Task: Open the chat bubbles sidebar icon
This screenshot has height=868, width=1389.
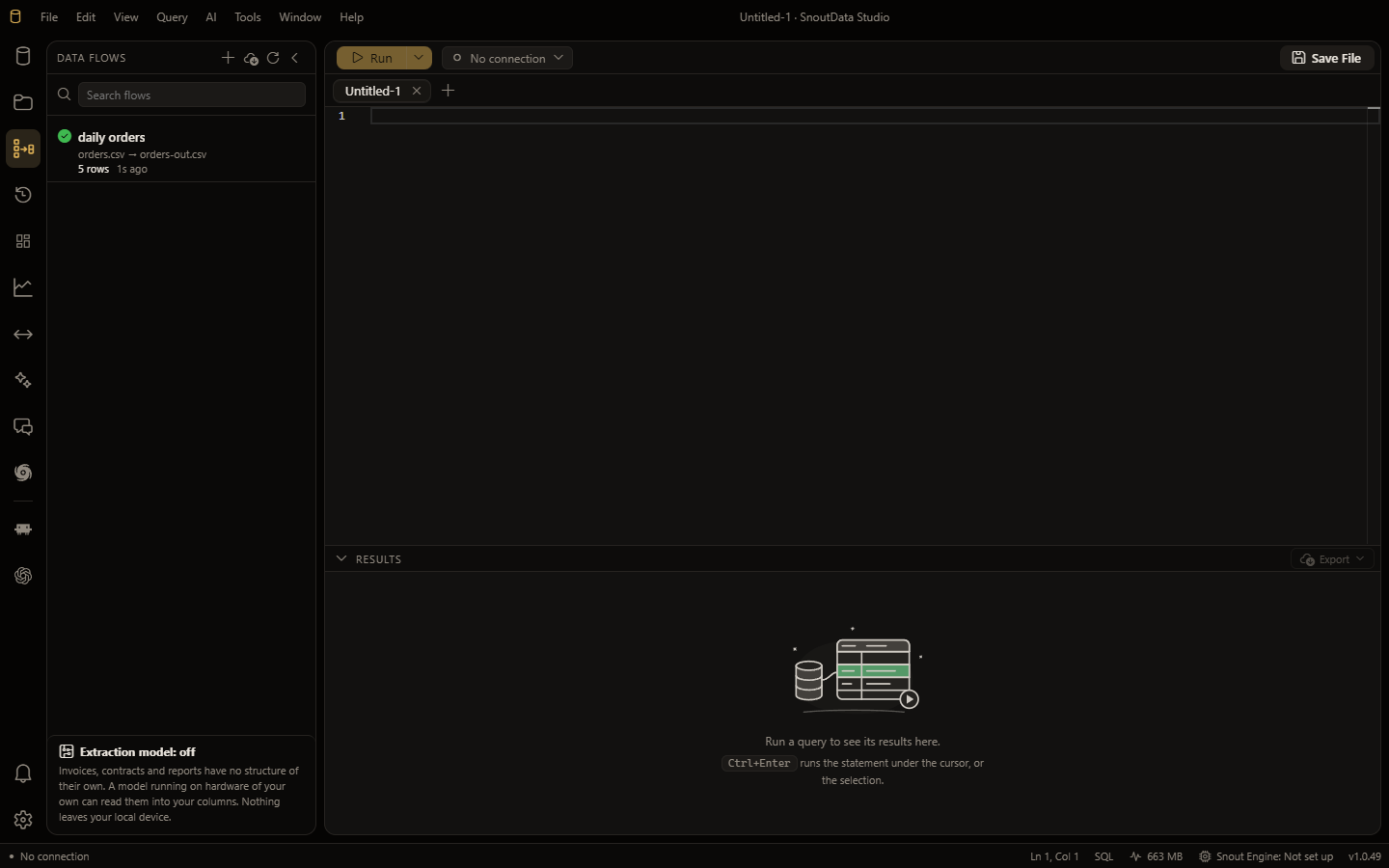Action: [x=23, y=426]
